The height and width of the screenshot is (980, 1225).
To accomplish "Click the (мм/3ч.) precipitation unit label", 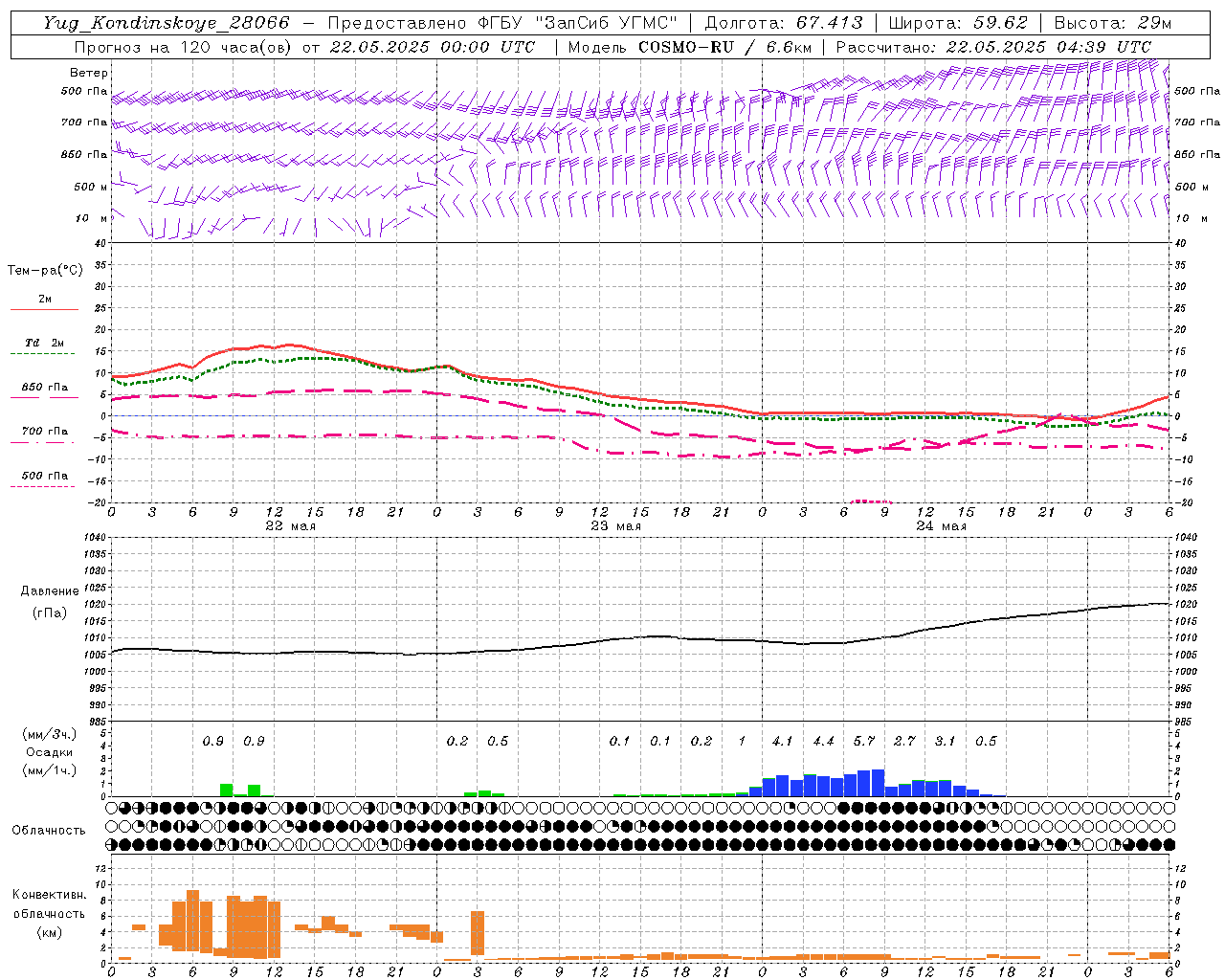I will point(50,734).
